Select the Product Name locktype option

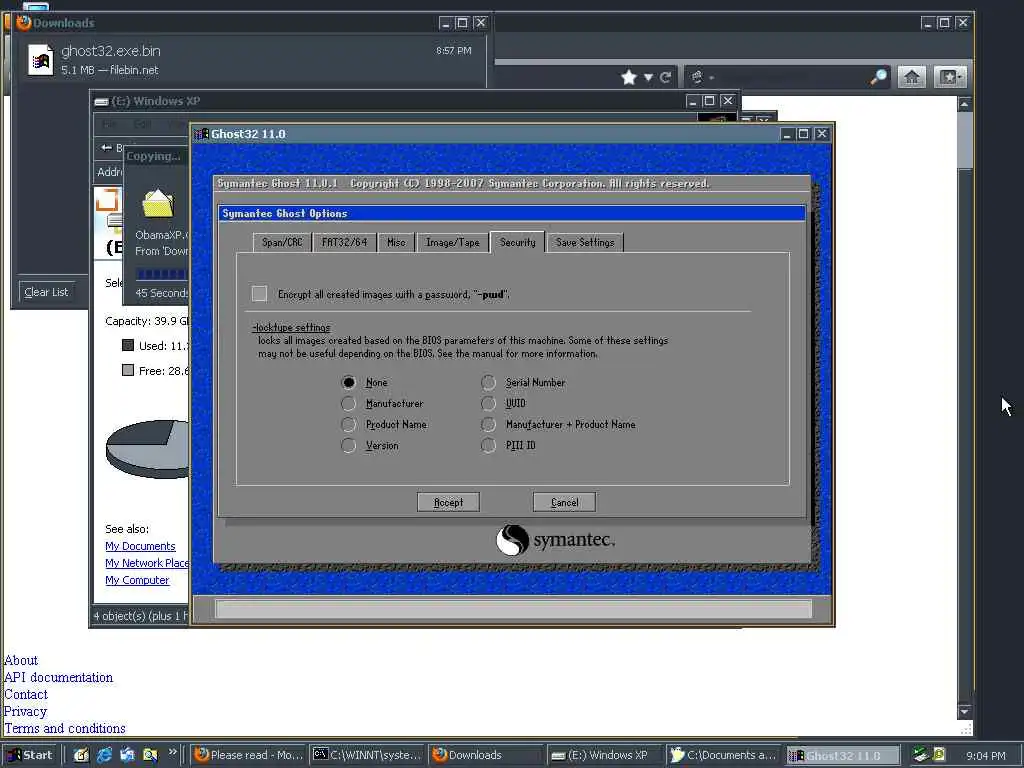(x=349, y=424)
